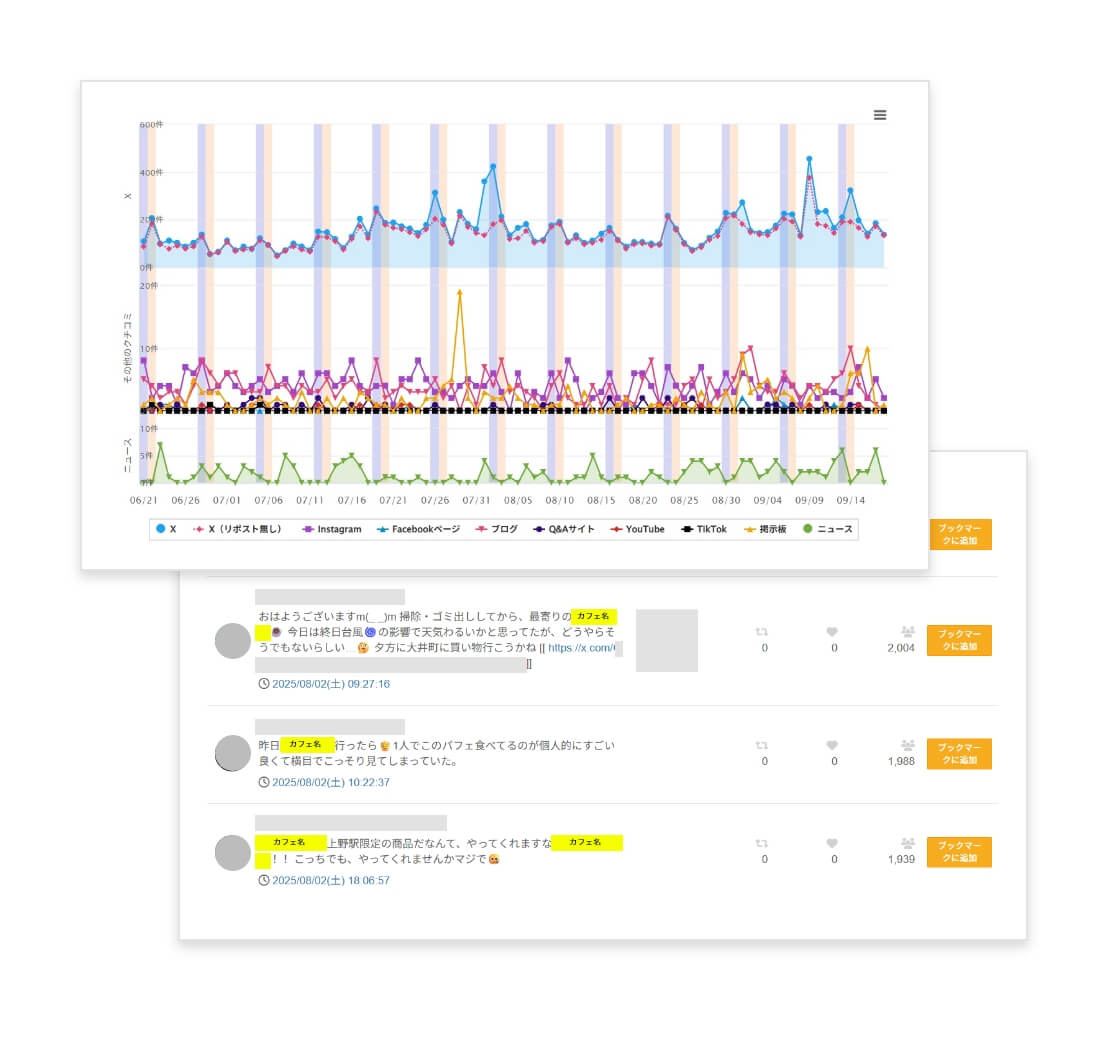Click the heart icon on the 18:06:57 post

[833, 843]
